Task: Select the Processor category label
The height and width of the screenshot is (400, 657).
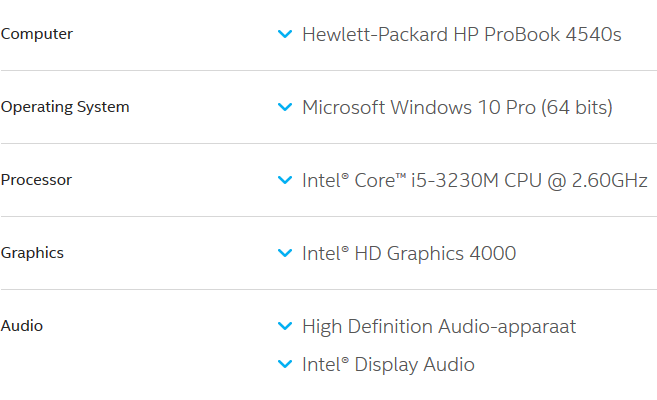Action: point(37,180)
